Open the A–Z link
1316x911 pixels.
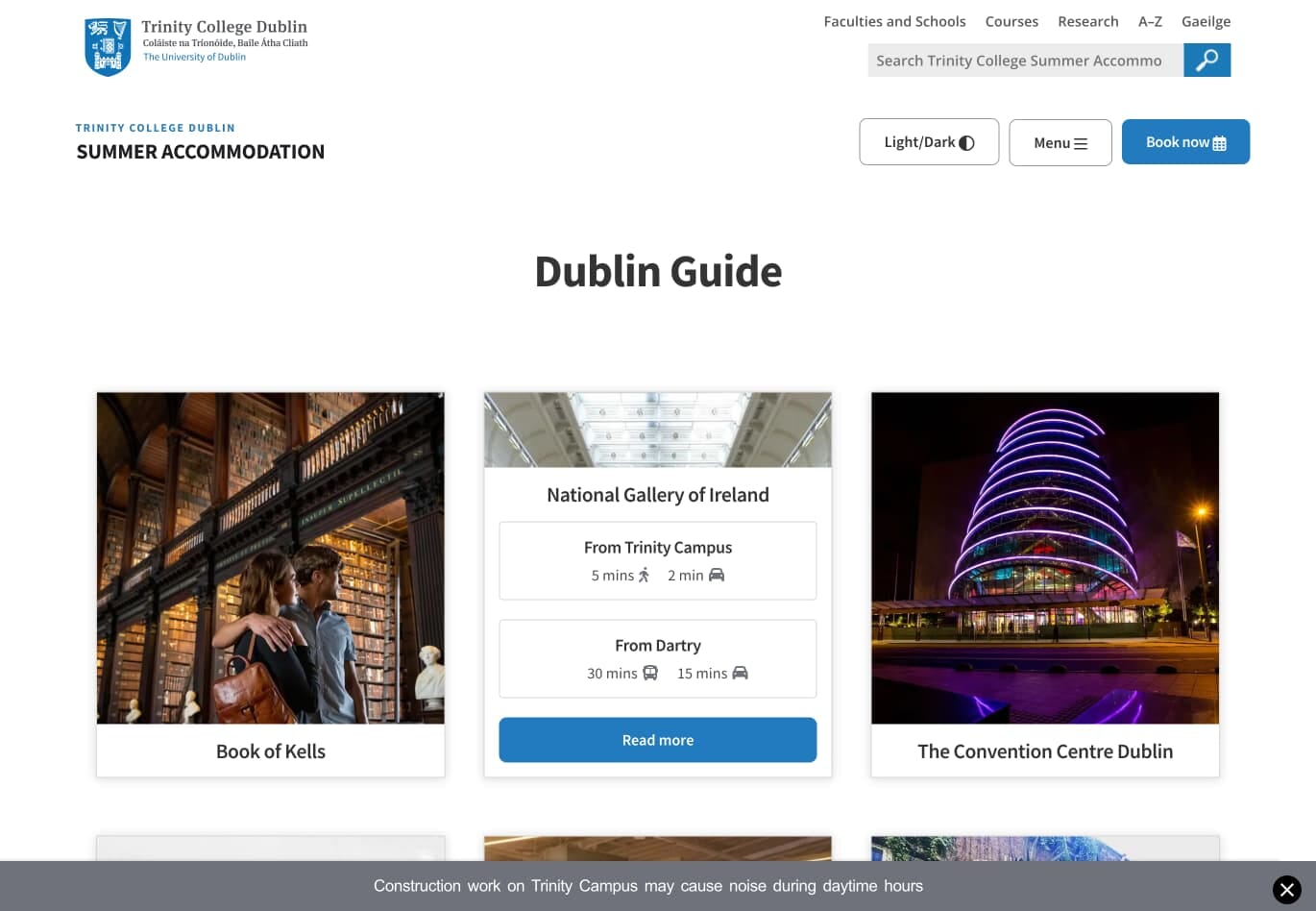tap(1150, 21)
